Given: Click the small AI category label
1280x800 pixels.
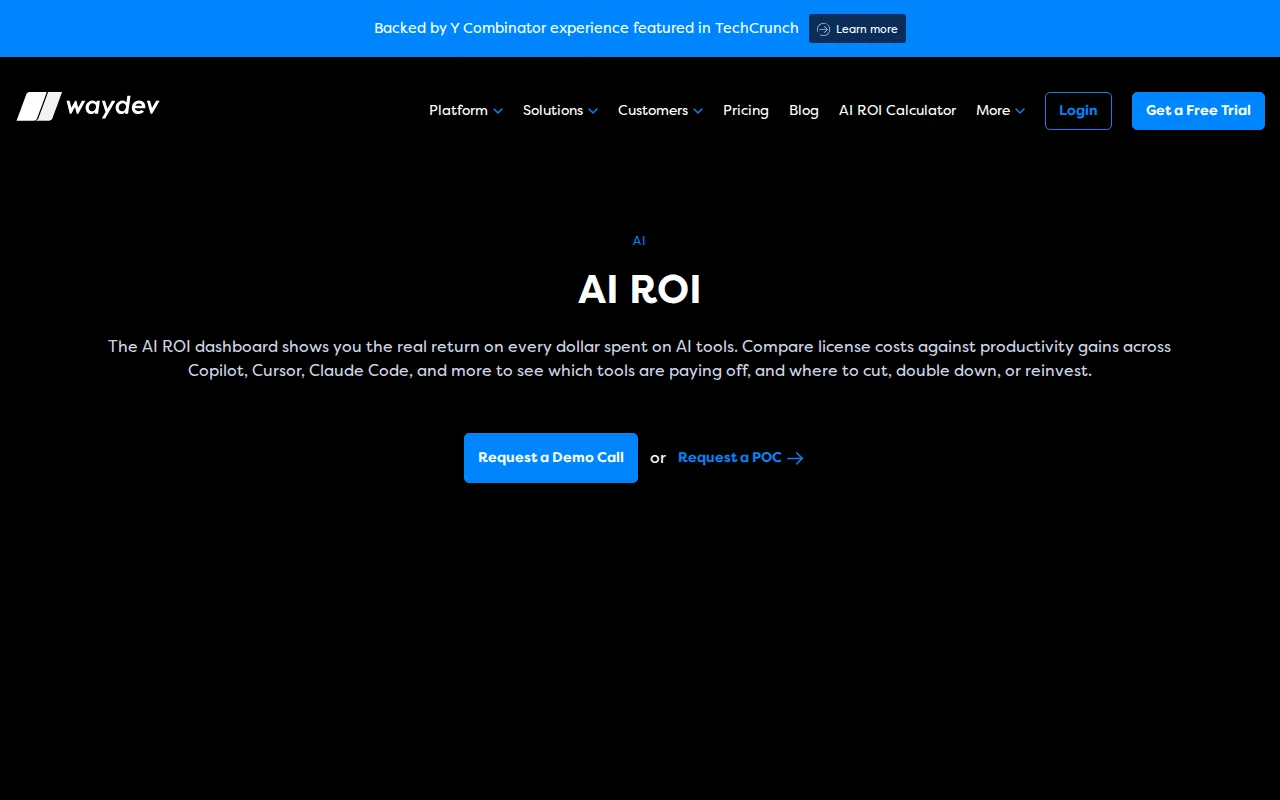Looking at the screenshot, I should 639,241.
